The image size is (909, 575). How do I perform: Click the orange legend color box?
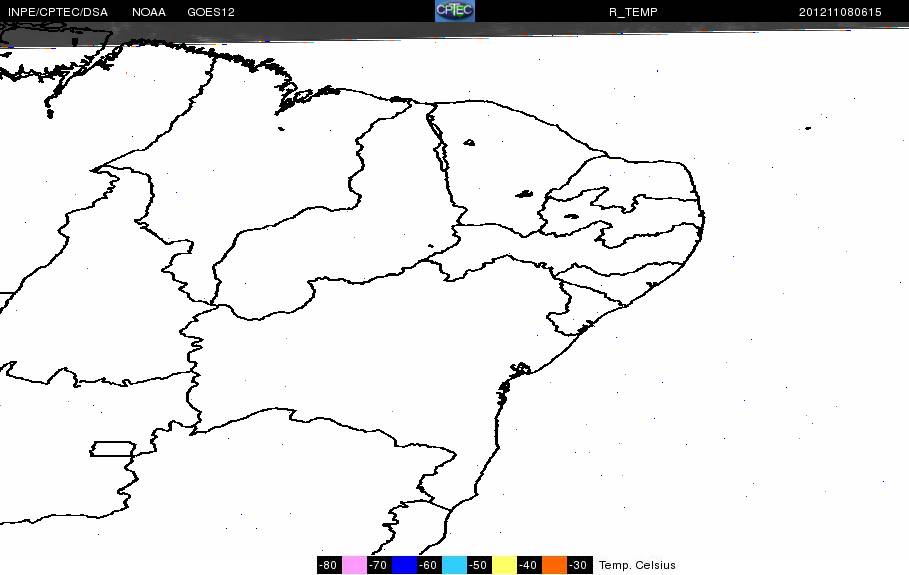point(554,565)
